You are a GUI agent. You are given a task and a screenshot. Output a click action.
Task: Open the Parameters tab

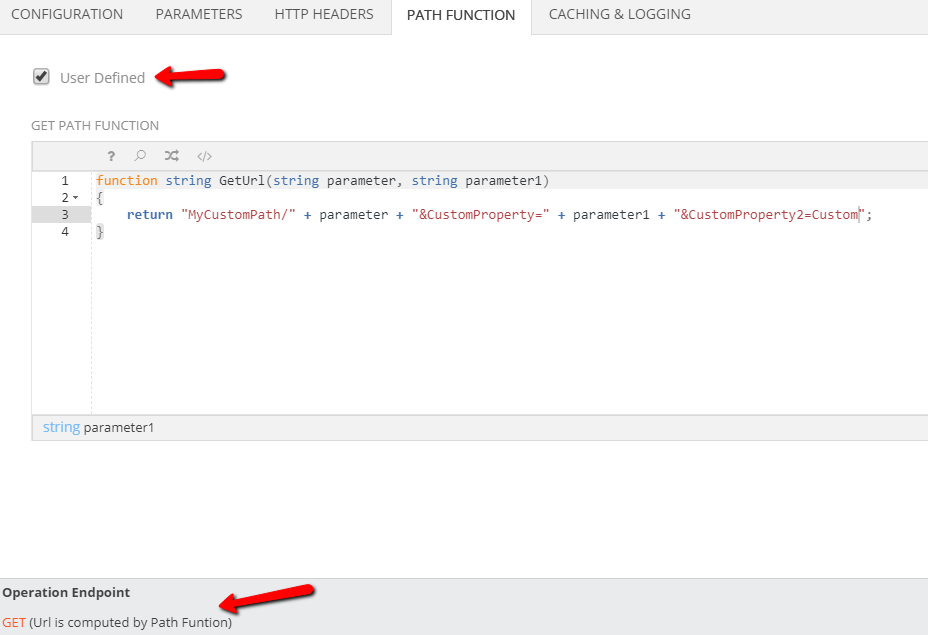(x=199, y=15)
